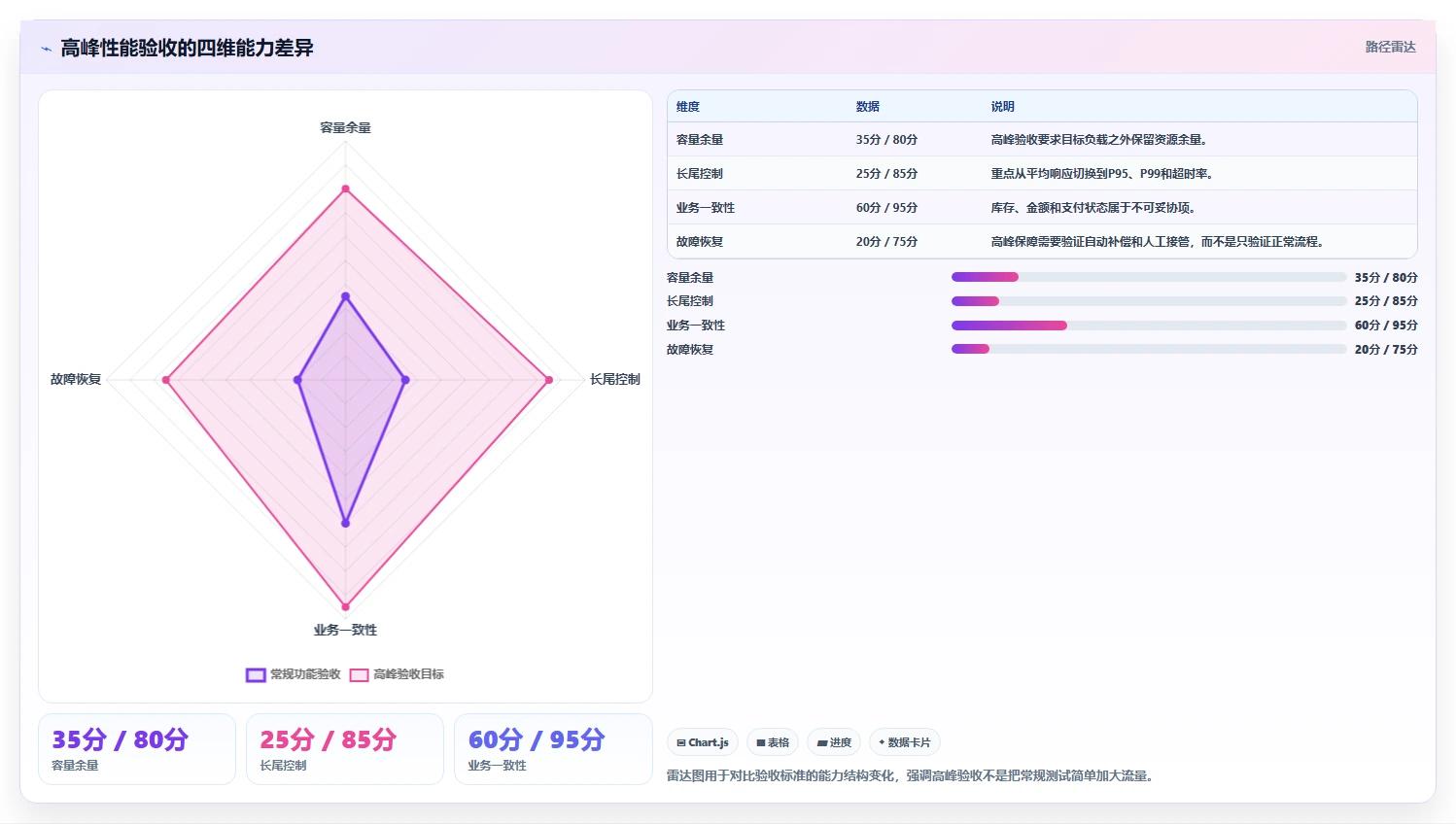This screenshot has width=1456, height=824.
Task: Toggle the 常规功能验收 legend swatch
Action: click(x=256, y=674)
